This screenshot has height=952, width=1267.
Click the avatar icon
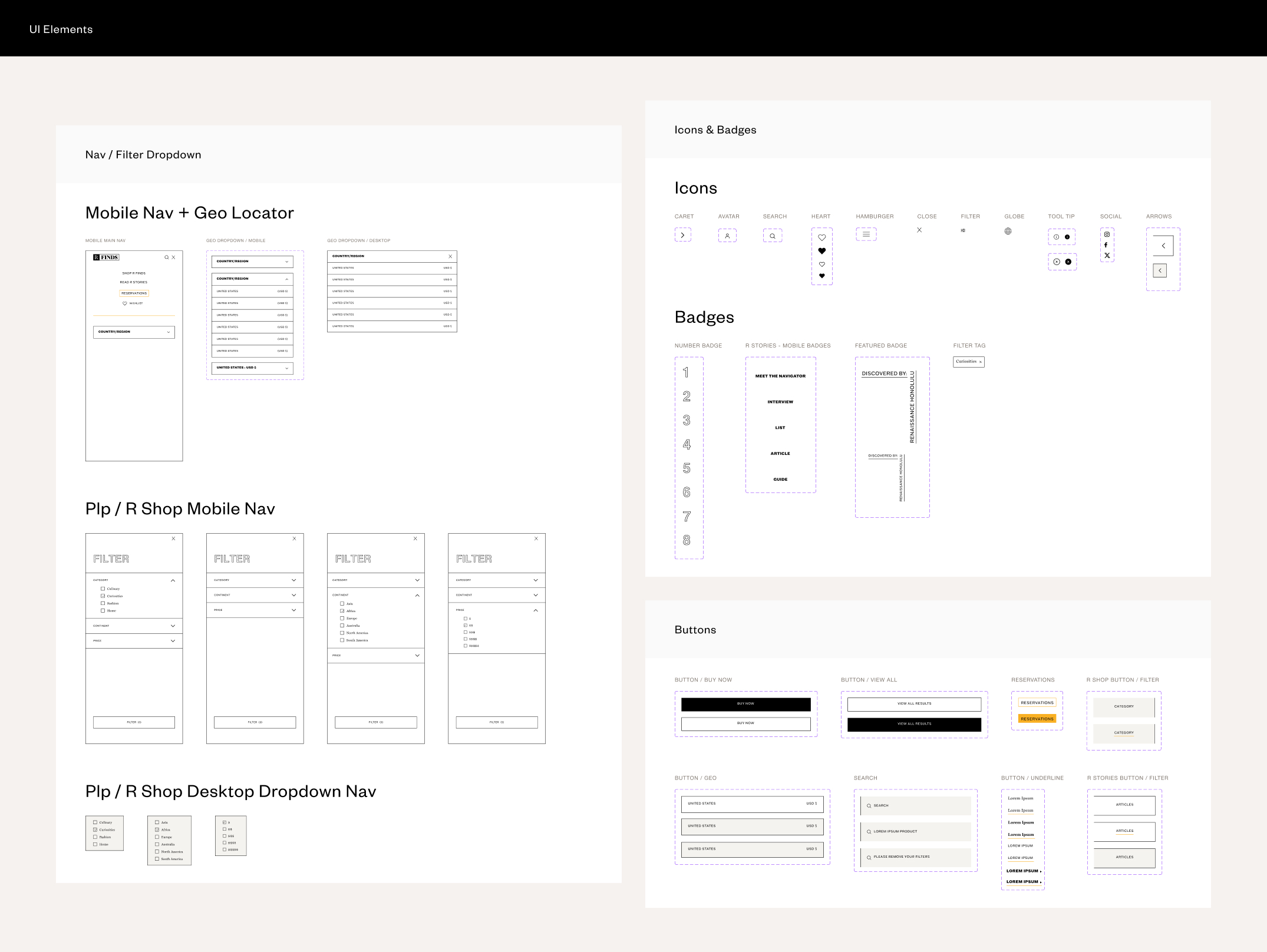pyautogui.click(x=727, y=236)
